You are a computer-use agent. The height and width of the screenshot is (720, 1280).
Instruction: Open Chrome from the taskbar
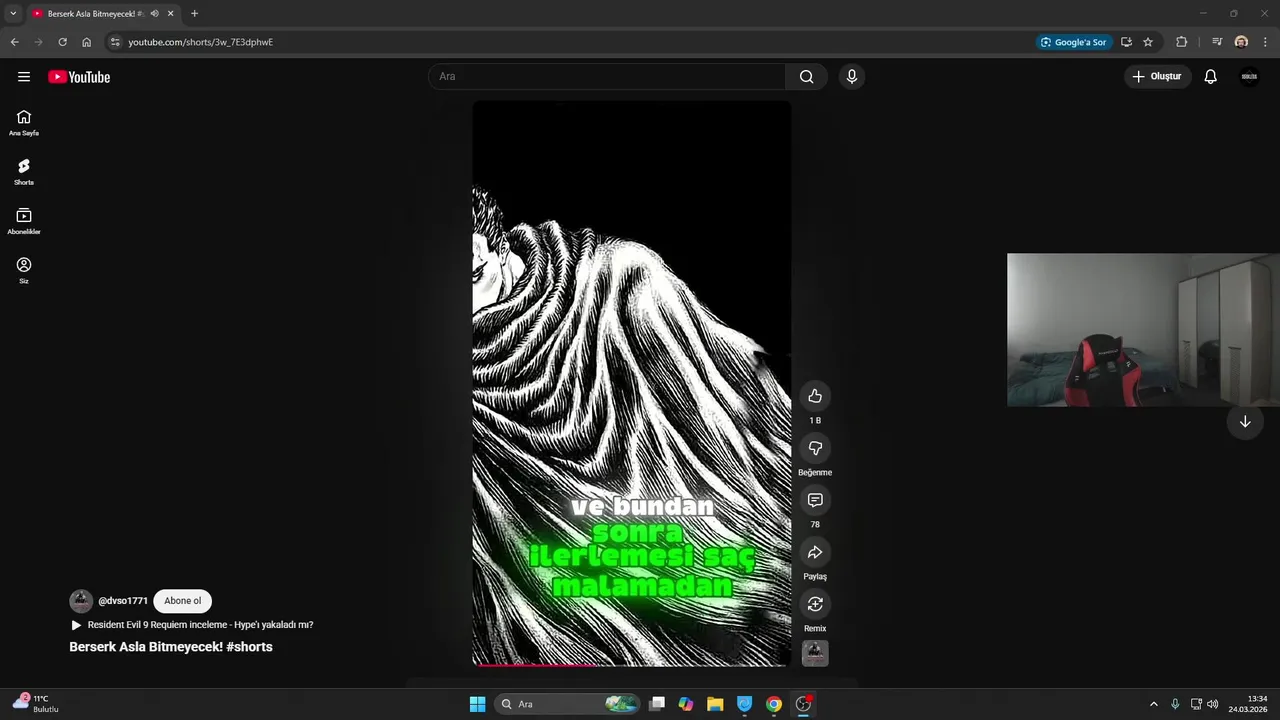[x=773, y=704]
